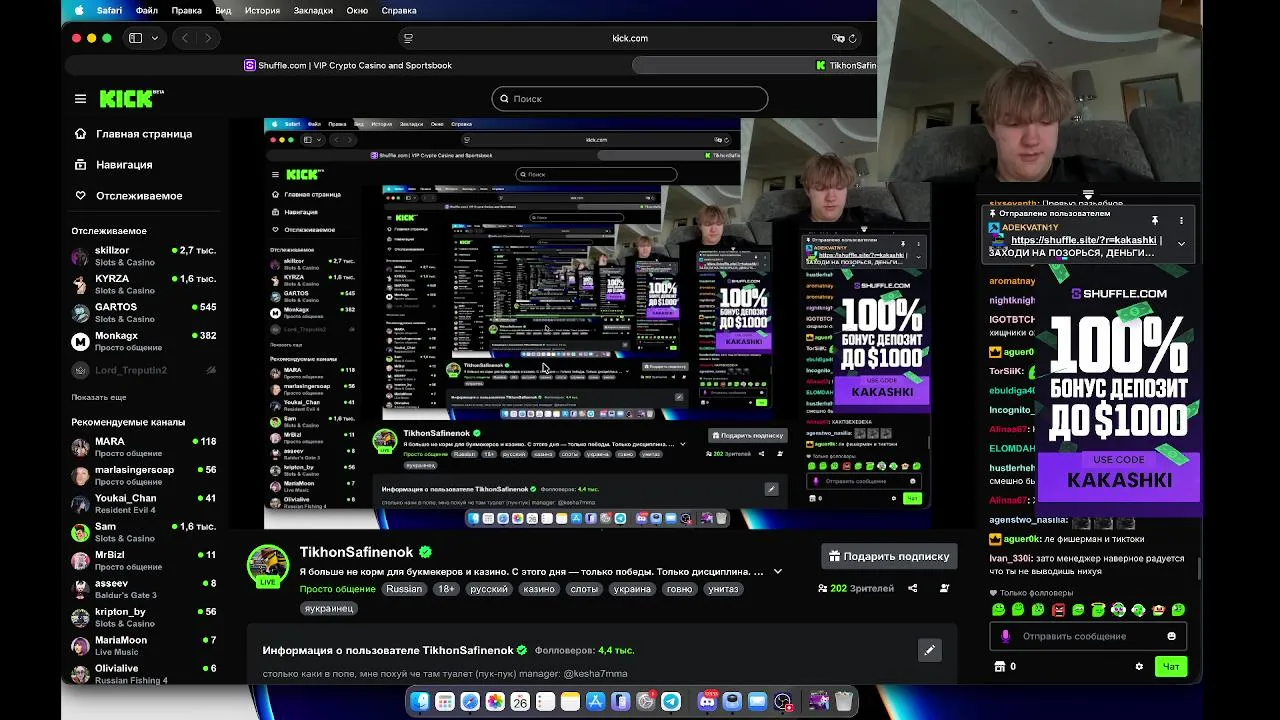Open Файл menu
This screenshot has width=1280, height=720.
147,10
